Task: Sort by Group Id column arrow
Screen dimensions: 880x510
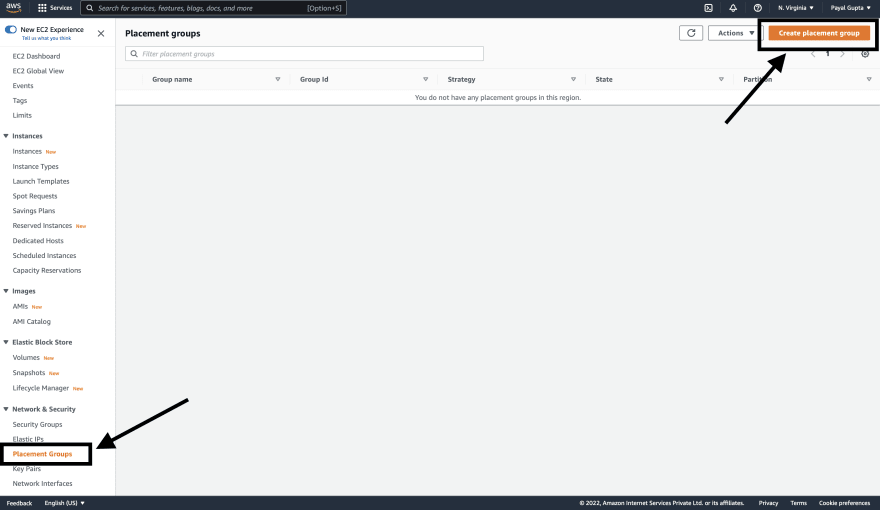Action: pyautogui.click(x=425, y=79)
